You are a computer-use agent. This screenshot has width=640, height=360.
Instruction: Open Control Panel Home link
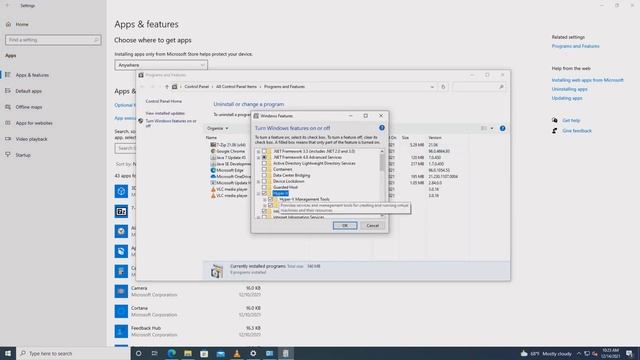click(164, 101)
